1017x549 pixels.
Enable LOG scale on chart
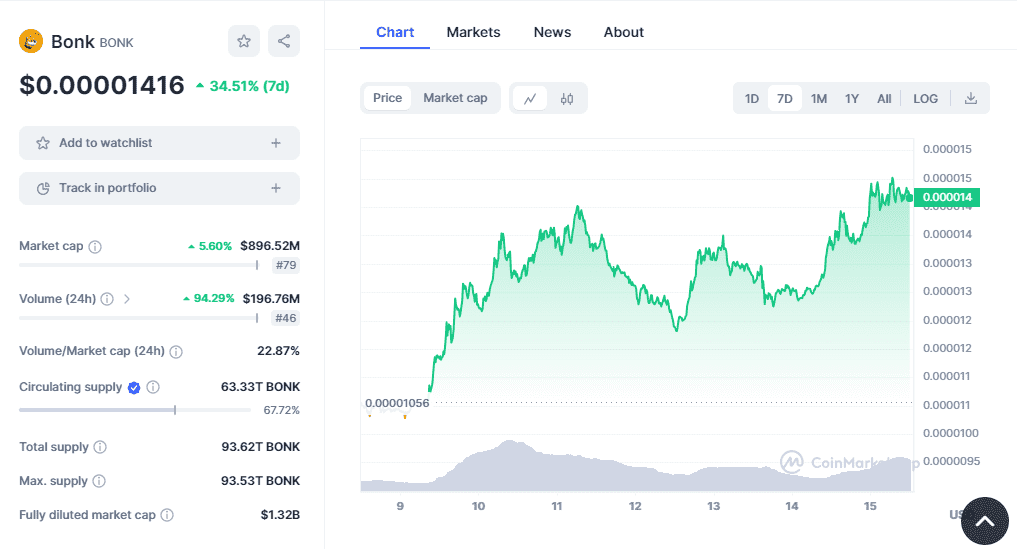click(925, 98)
